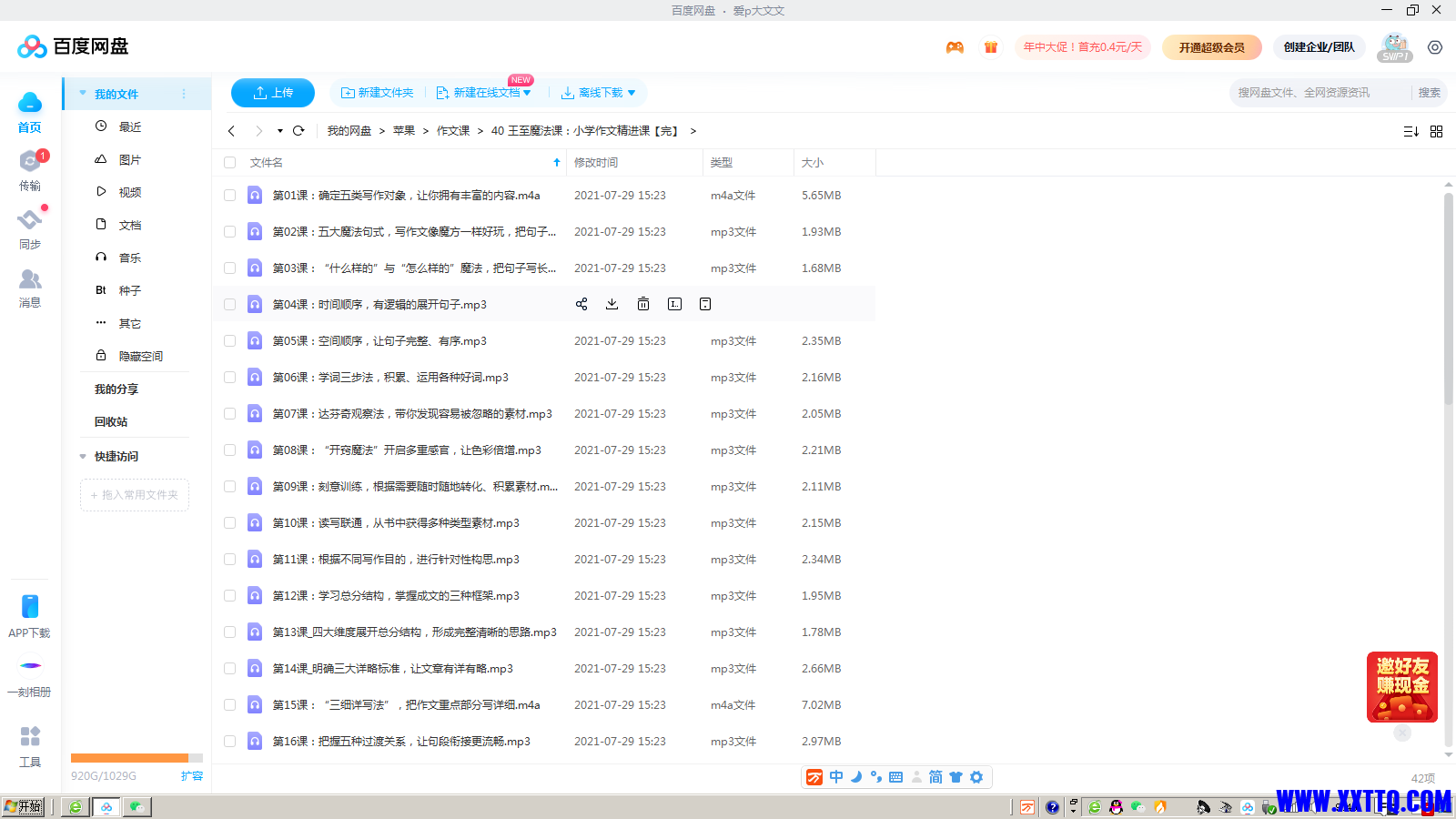The height and width of the screenshot is (819, 1456).
Task: Click the WeChat taskbar button
Action: pos(137,807)
